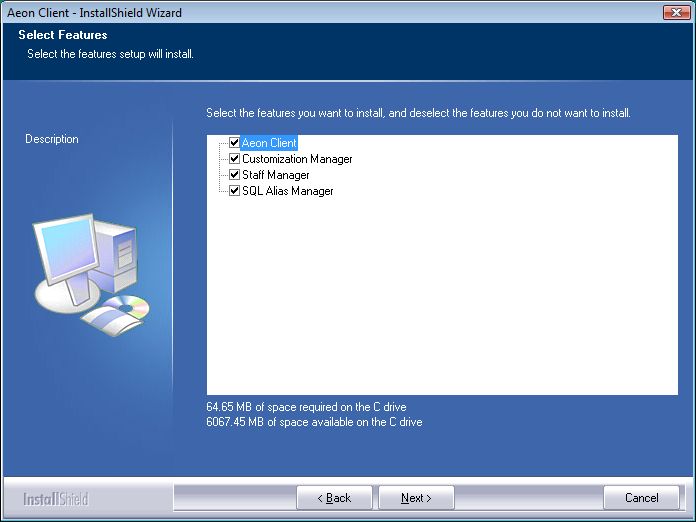
Task: Go back with the Back button
Action: pyautogui.click(x=334, y=498)
